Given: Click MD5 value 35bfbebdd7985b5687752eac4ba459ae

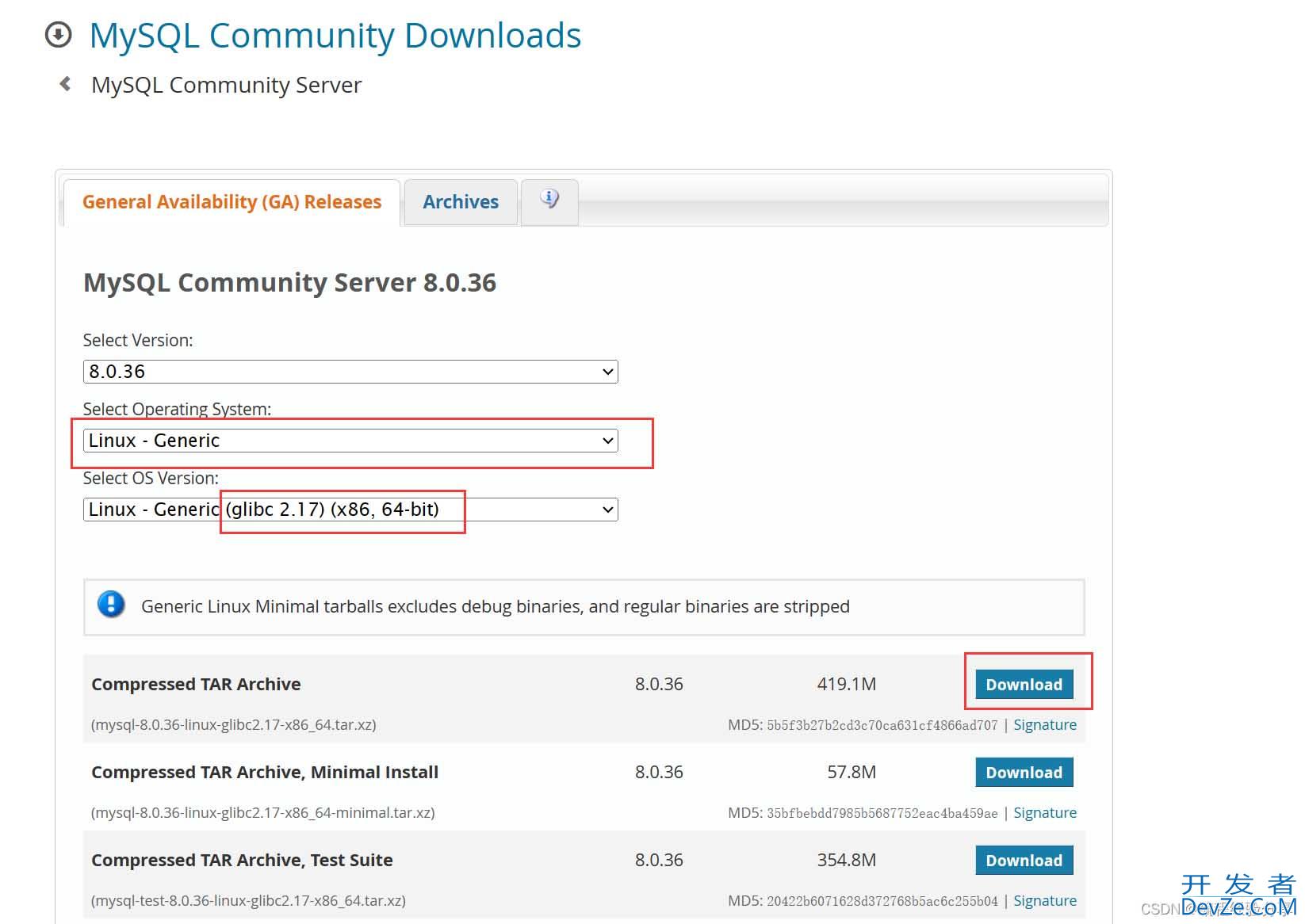Looking at the screenshot, I should click(x=882, y=813).
